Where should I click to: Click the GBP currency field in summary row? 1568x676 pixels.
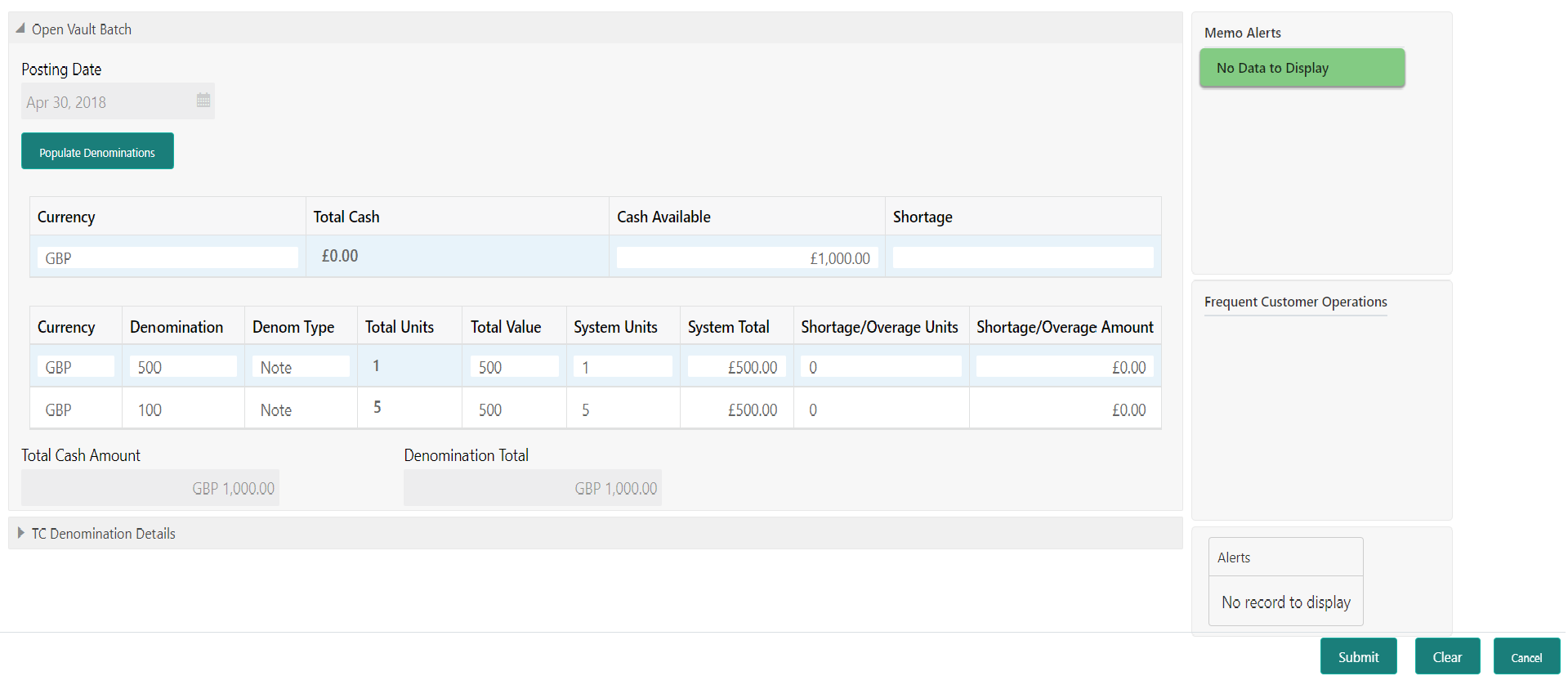point(168,257)
